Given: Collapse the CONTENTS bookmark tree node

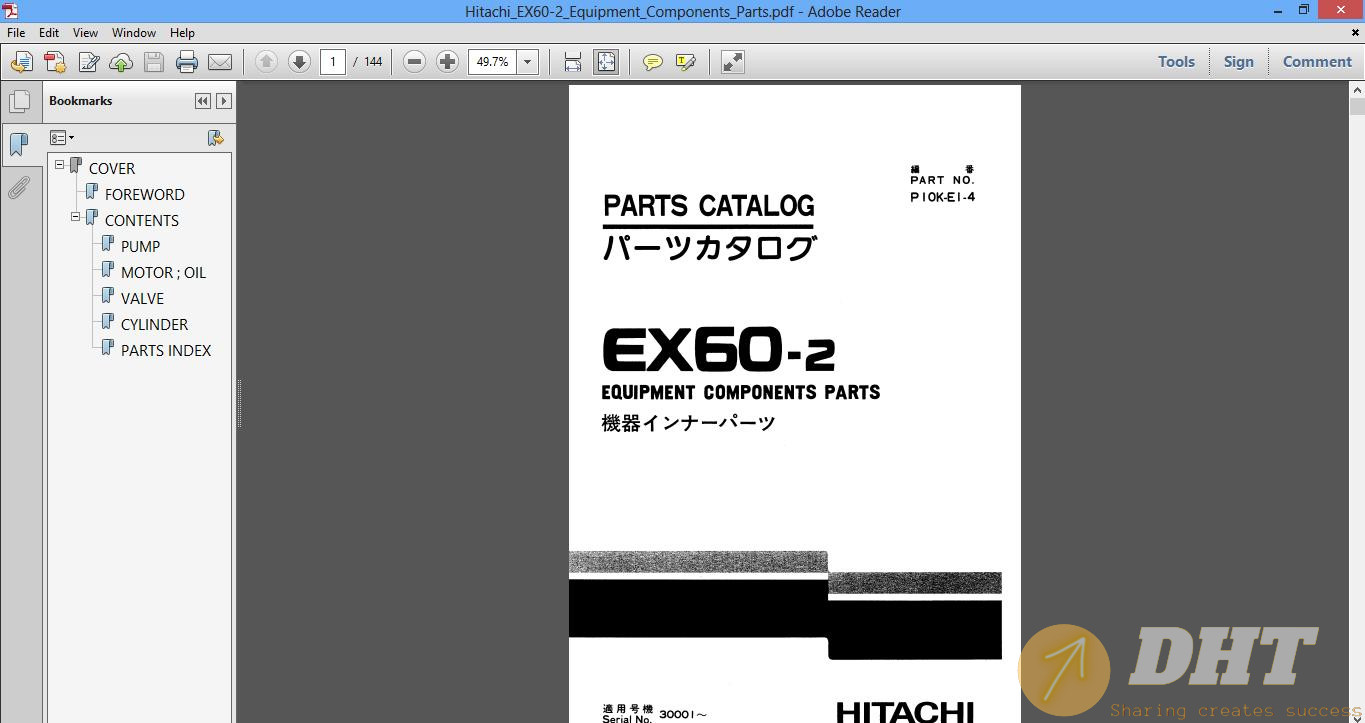Looking at the screenshot, I should click(76, 216).
